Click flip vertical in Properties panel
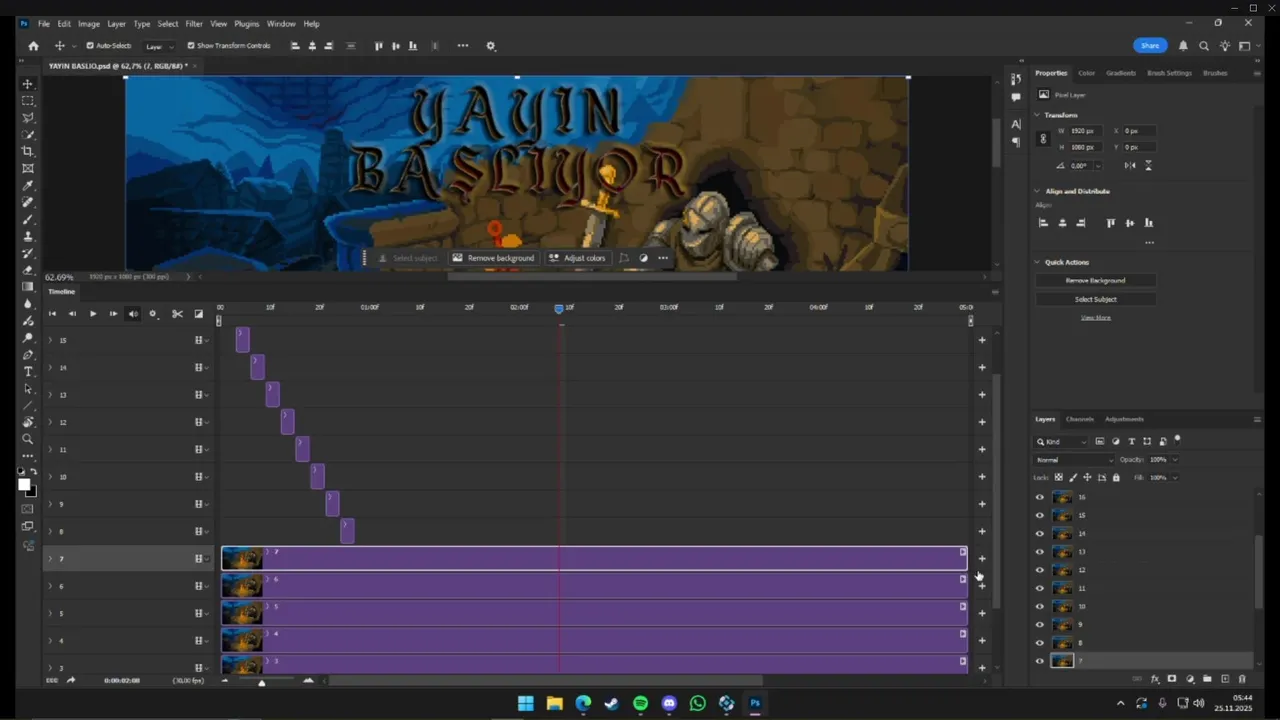This screenshot has width=1280, height=720. tap(1148, 165)
